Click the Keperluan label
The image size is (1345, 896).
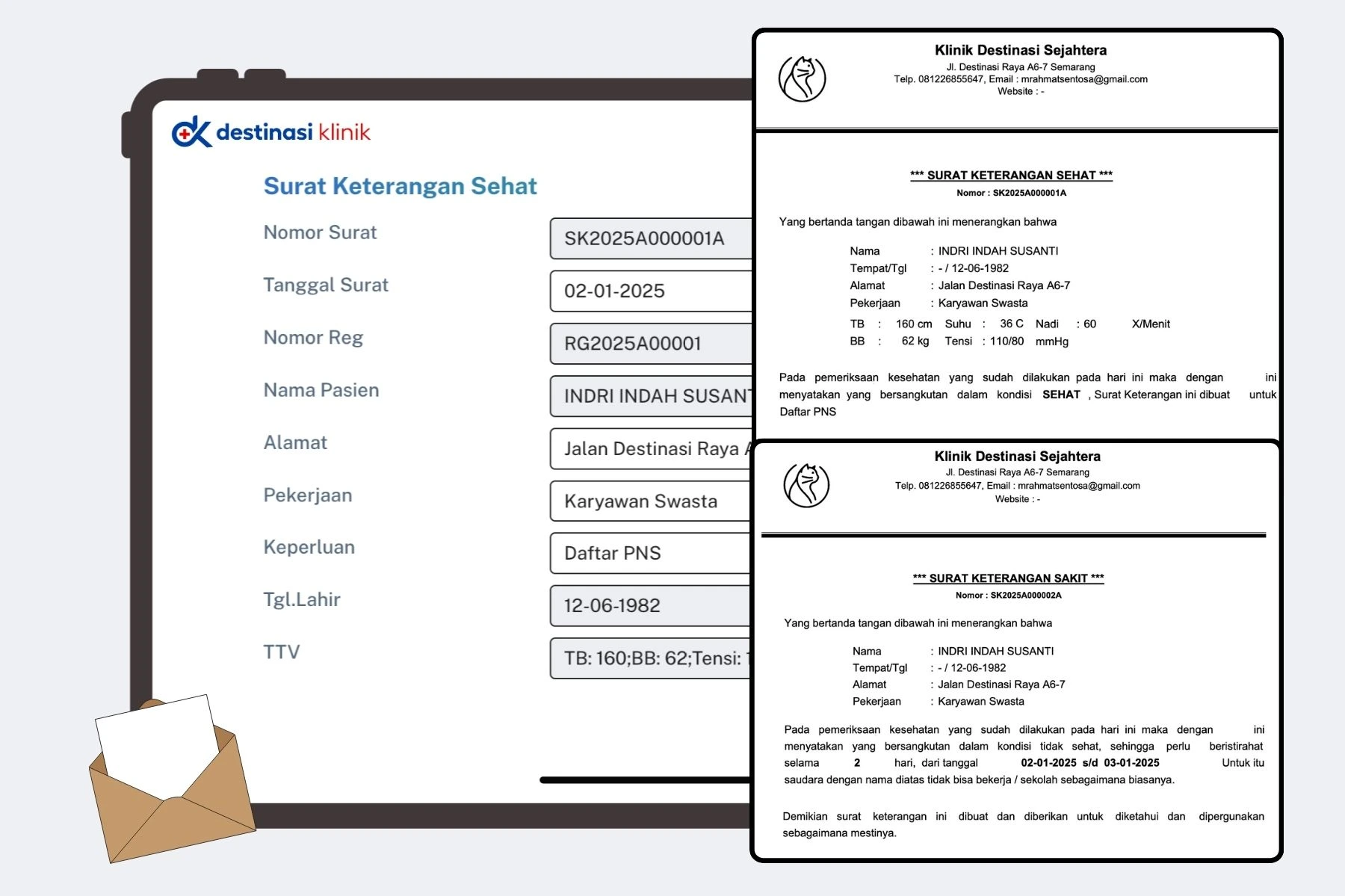pyautogui.click(x=309, y=548)
